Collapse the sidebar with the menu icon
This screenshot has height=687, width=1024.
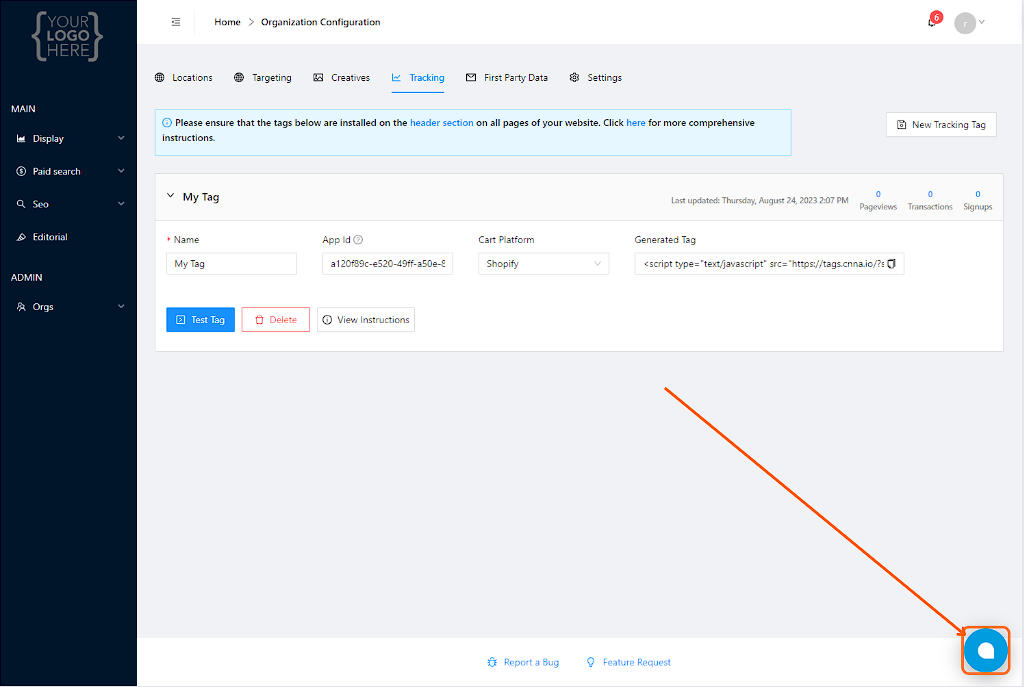pyautogui.click(x=176, y=22)
